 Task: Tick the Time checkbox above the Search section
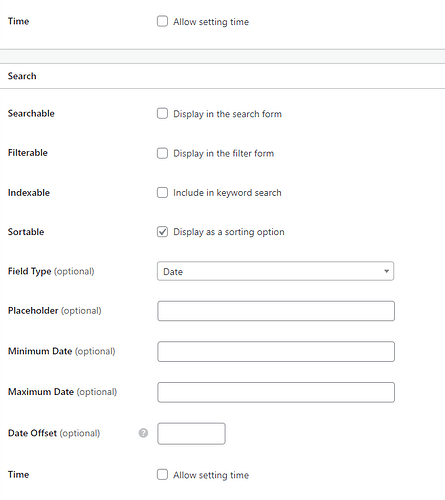click(162, 21)
